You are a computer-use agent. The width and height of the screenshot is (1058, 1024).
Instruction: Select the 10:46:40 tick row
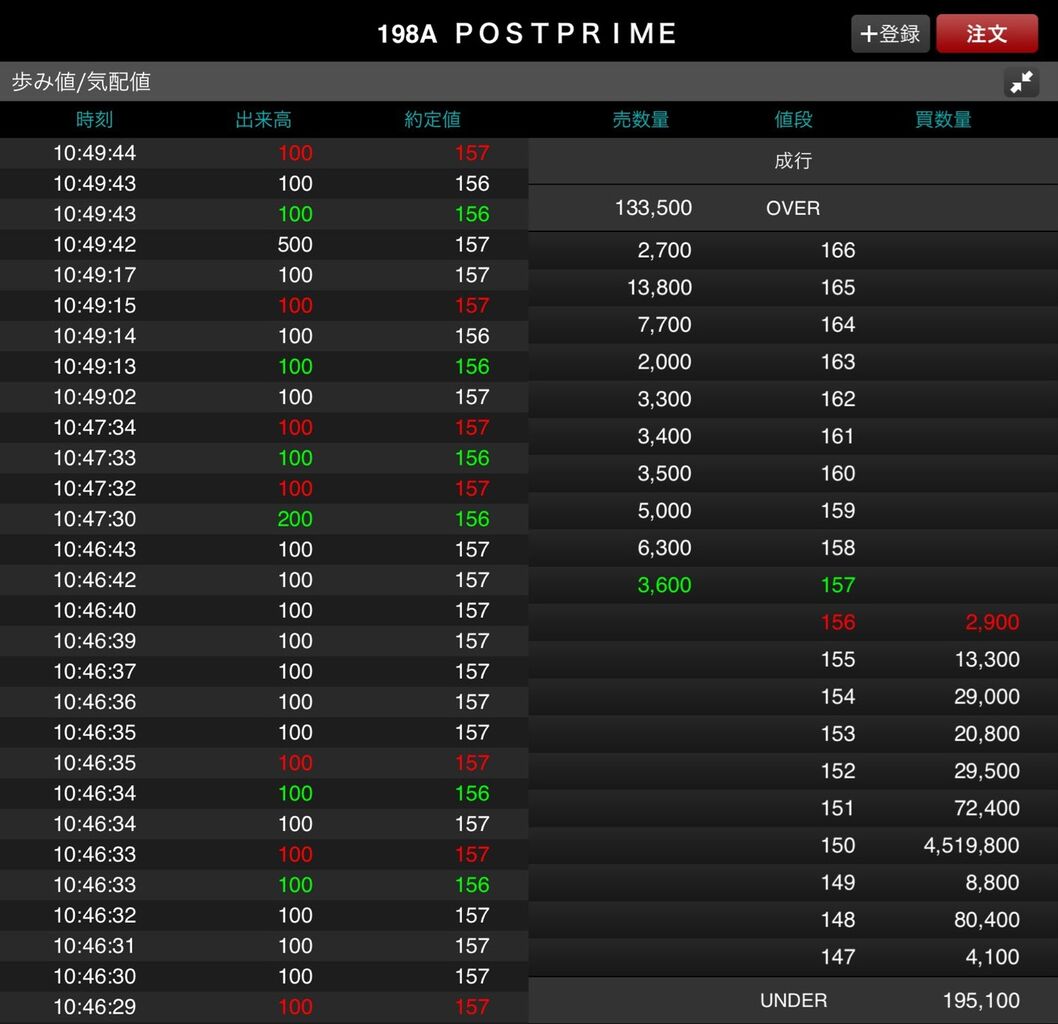[264, 610]
